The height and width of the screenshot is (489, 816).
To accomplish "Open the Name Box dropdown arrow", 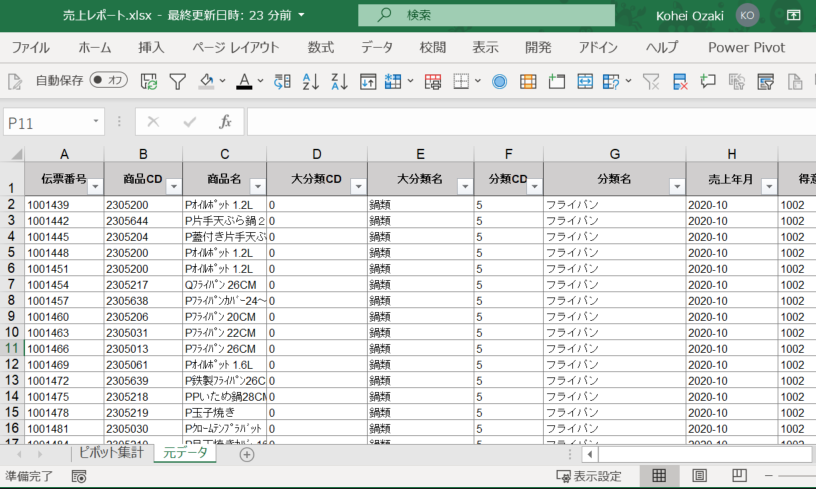I will click(96, 121).
